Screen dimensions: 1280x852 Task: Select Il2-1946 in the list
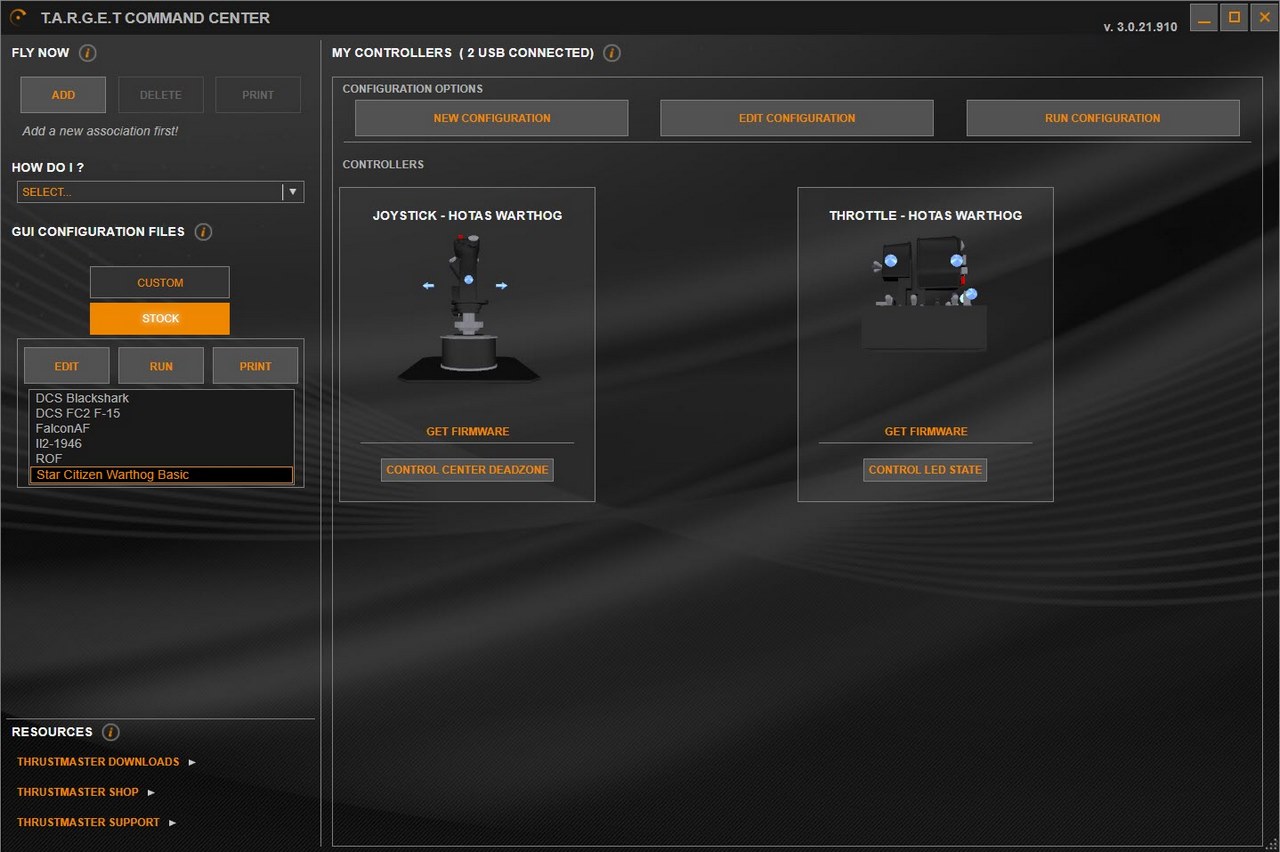(x=161, y=443)
